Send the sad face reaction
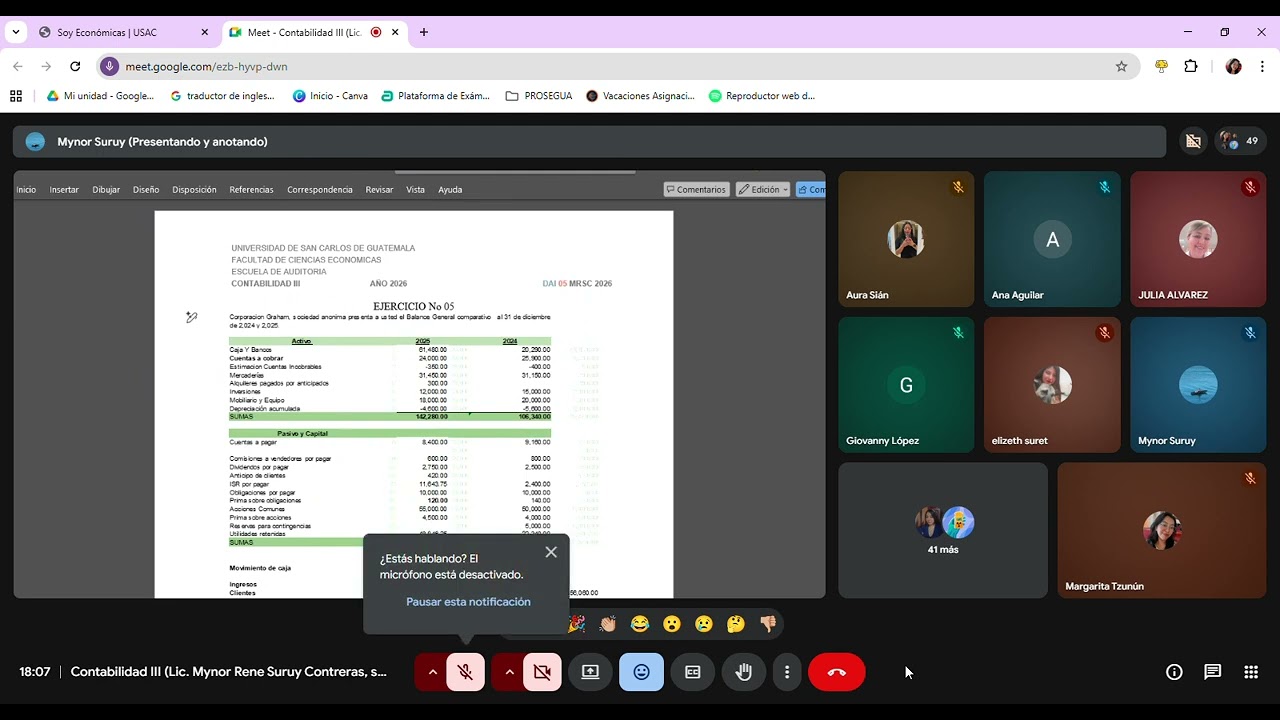Viewport: 1280px width, 720px height. pyautogui.click(x=704, y=624)
